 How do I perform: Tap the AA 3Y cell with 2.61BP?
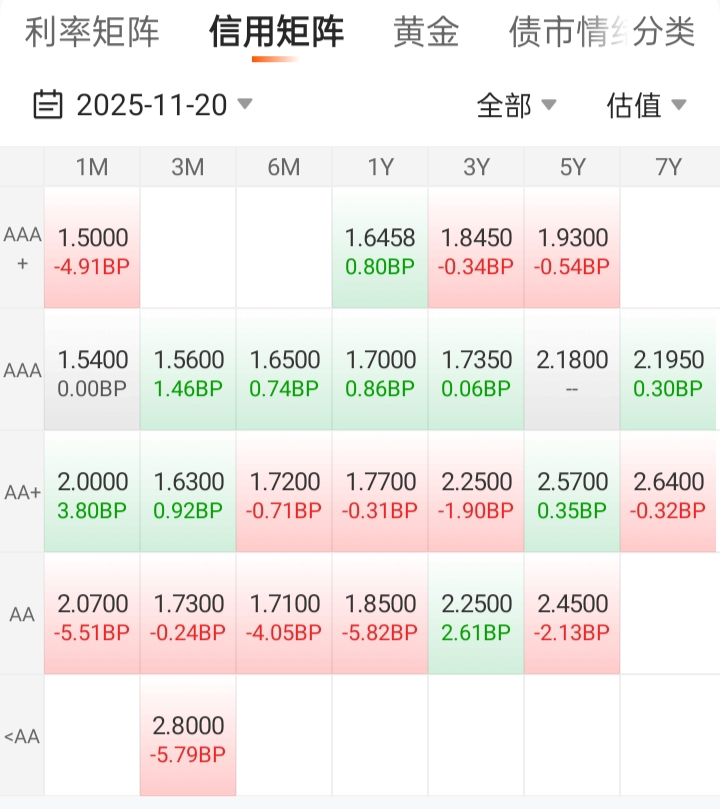click(476, 616)
